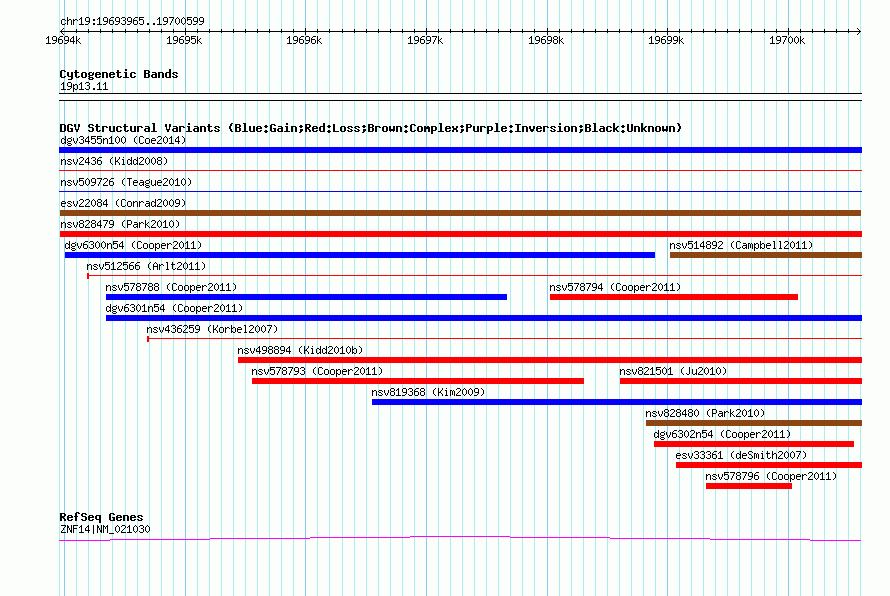Open the nsv498894 (Kidd2010b) label
This screenshot has width=890, height=596.
tap(300, 350)
